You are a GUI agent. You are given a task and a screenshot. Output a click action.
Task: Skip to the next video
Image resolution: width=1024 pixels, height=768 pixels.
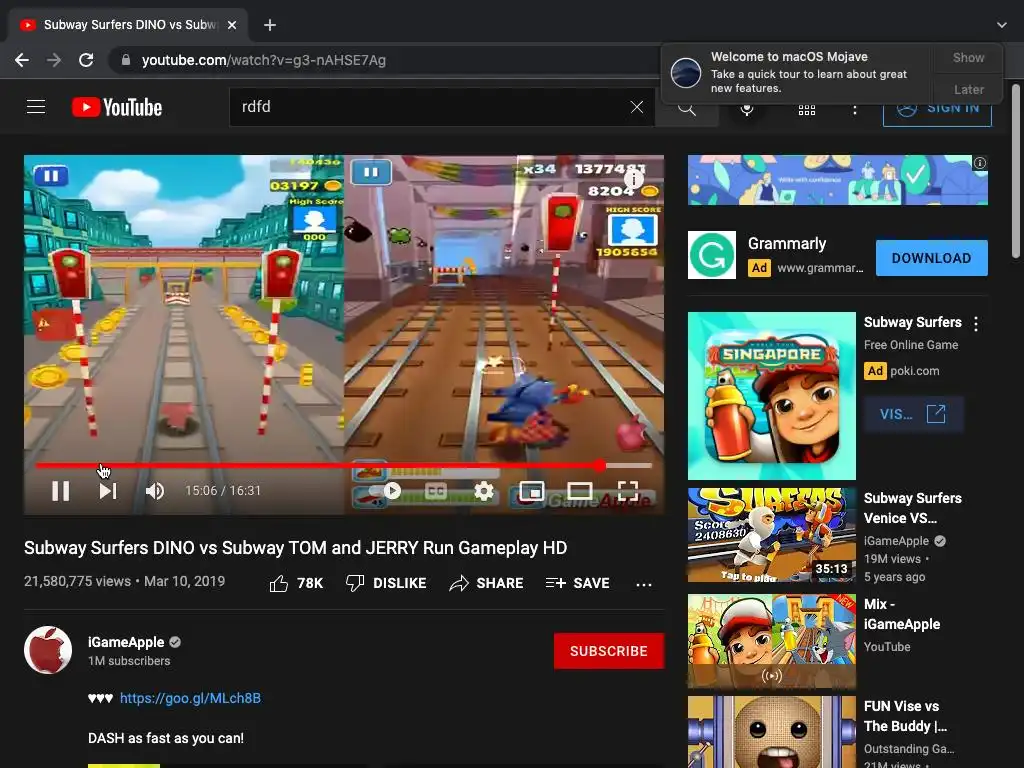click(108, 490)
